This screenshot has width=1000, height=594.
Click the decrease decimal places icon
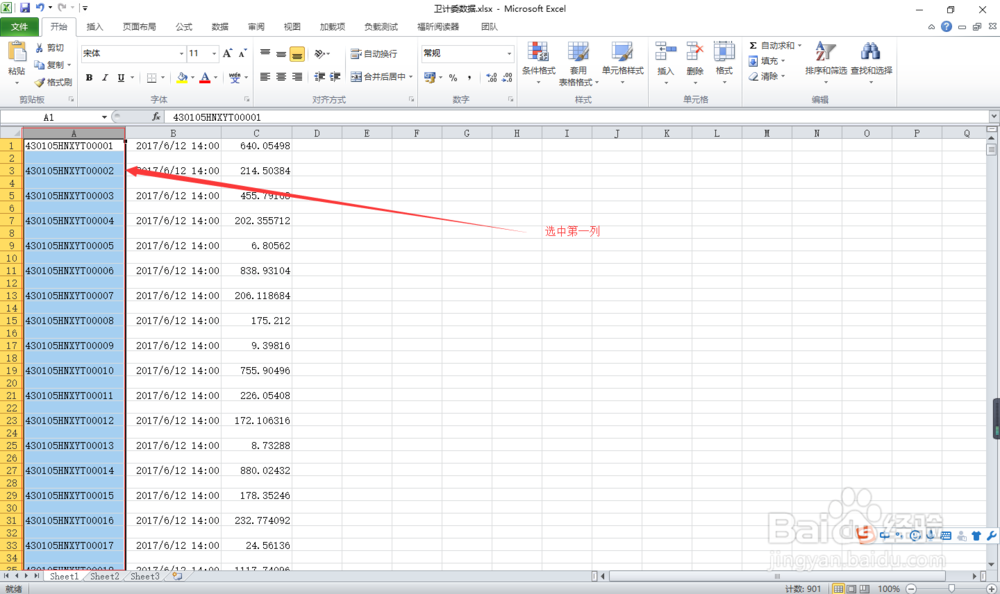pos(507,77)
